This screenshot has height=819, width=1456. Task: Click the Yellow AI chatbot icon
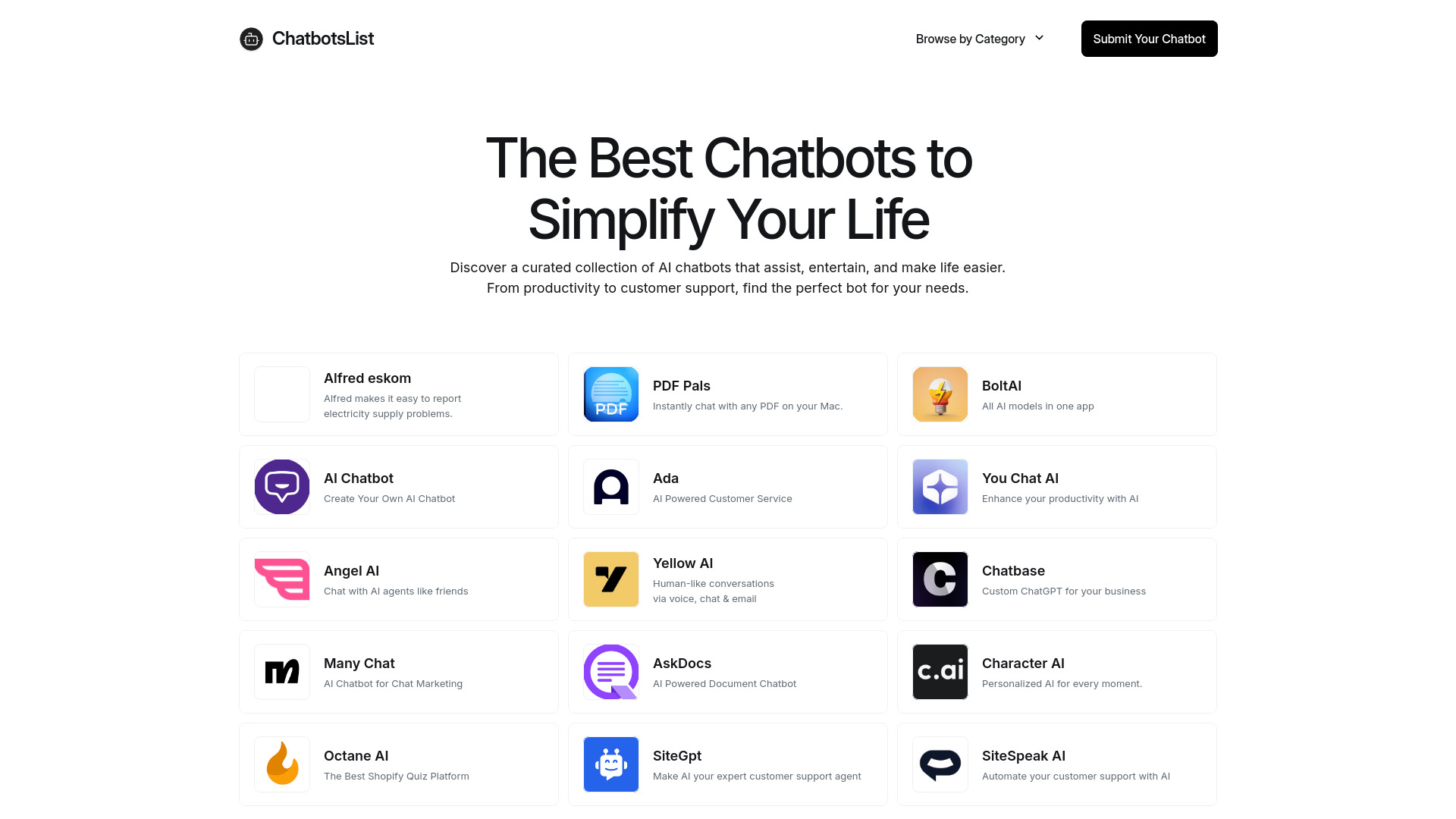click(611, 579)
